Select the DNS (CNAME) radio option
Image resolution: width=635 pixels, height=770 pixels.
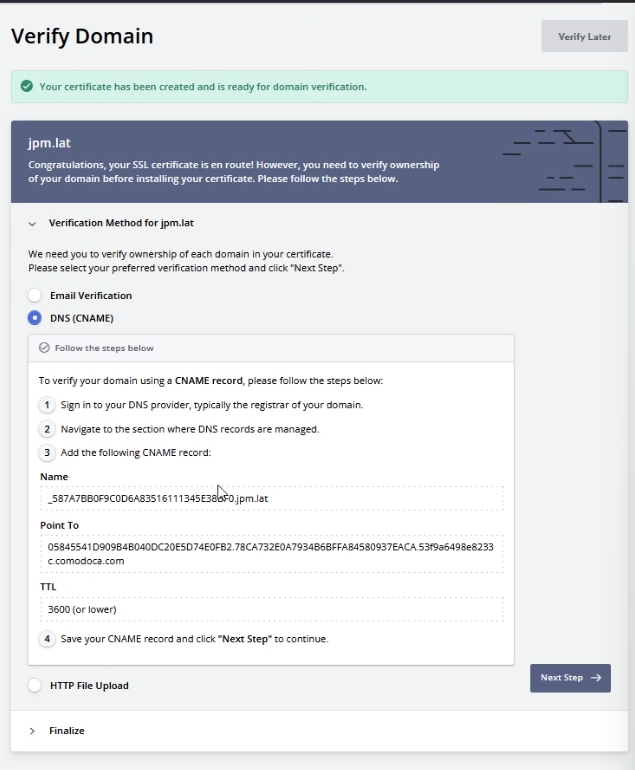click(x=35, y=319)
